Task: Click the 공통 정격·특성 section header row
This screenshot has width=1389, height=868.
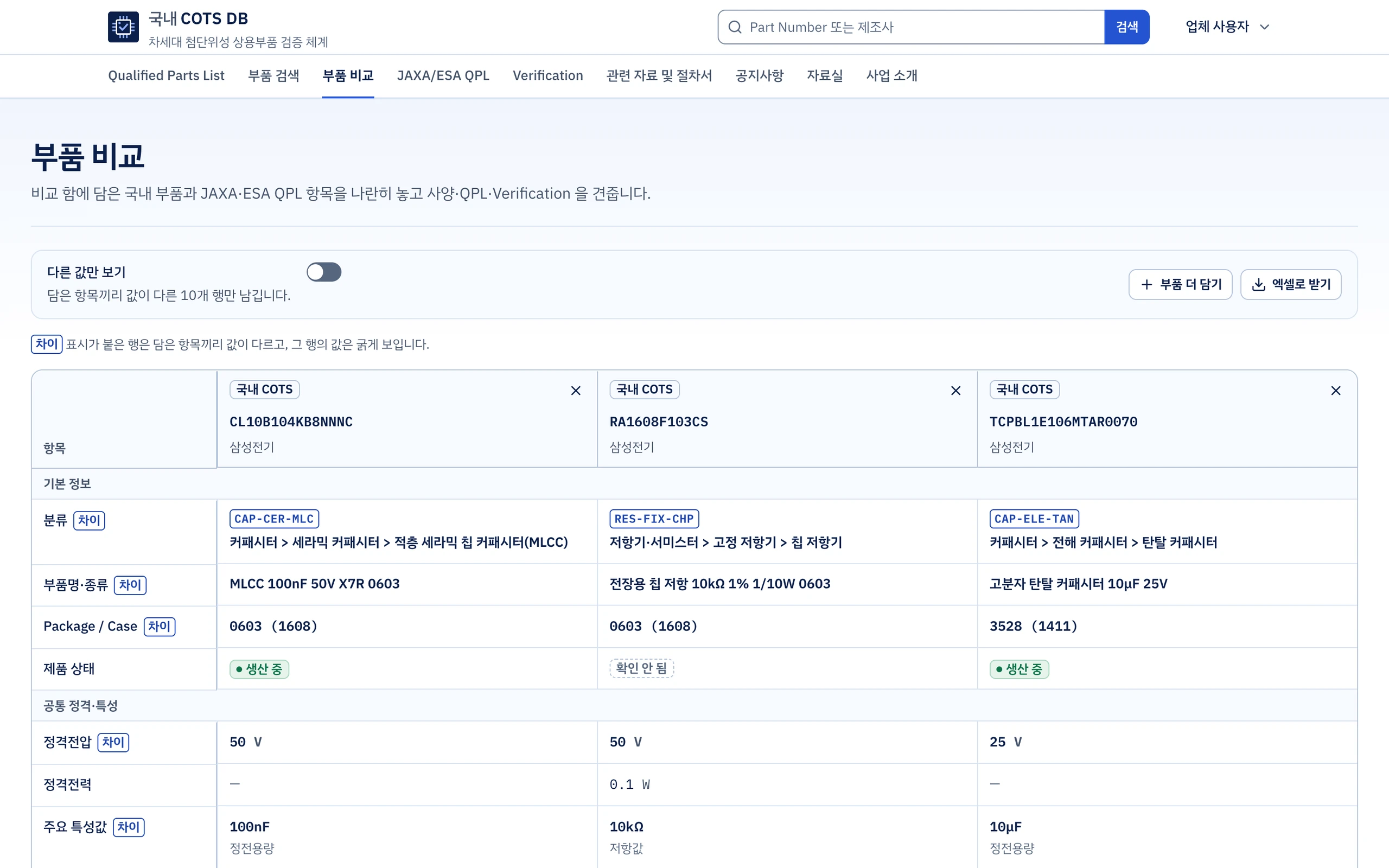Action: (694, 706)
